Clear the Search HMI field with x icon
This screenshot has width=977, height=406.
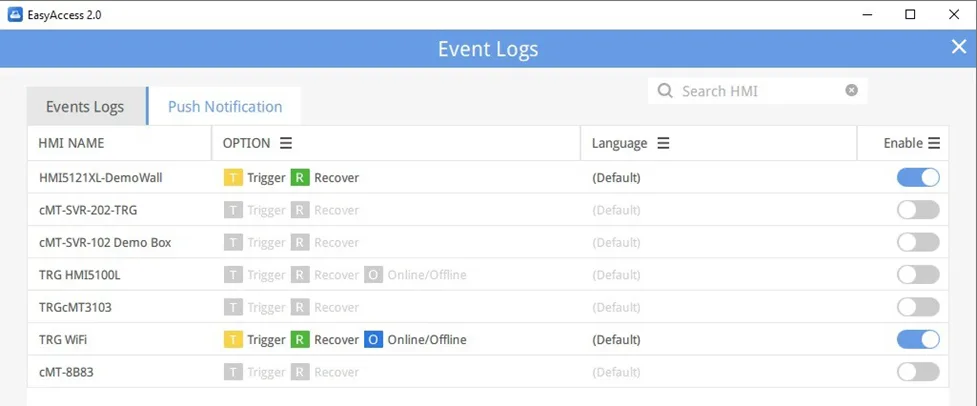coord(851,90)
